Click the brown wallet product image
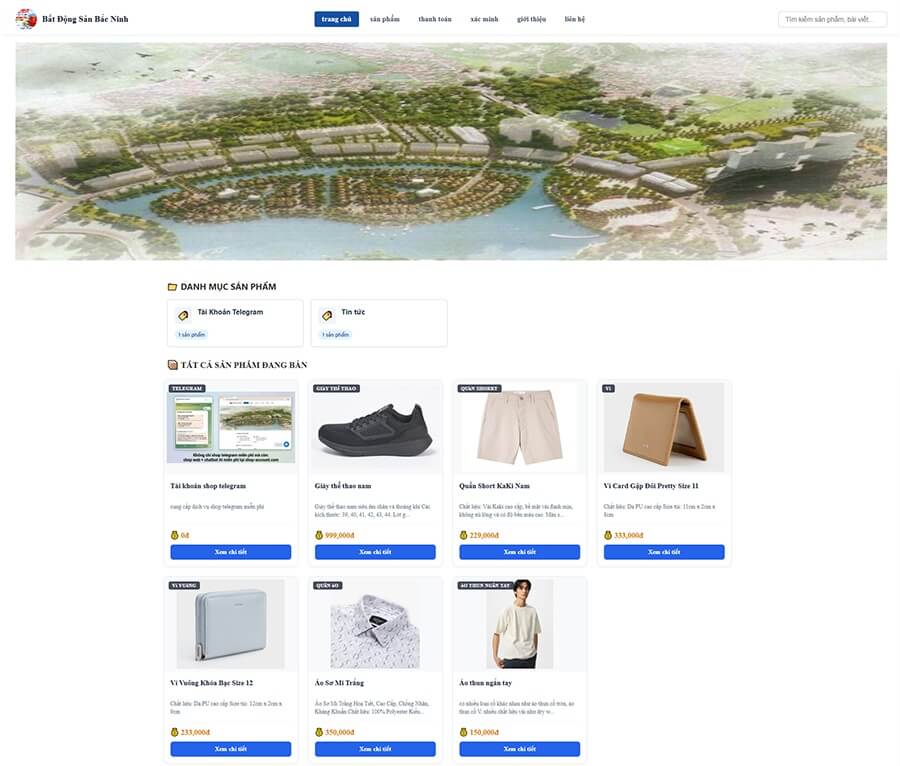The image size is (900, 766). click(664, 427)
